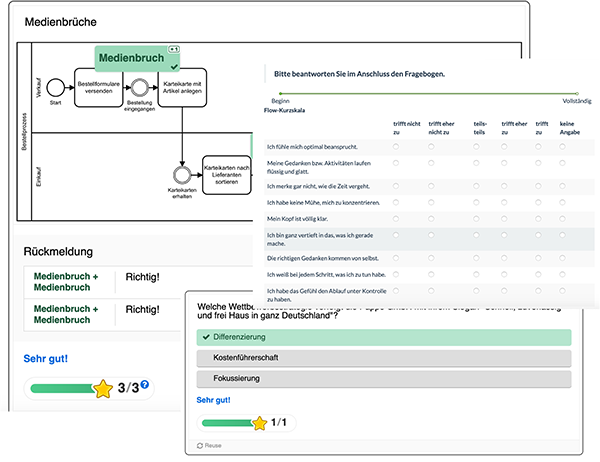Click the Bestellprozess pool label

pos(24,131)
